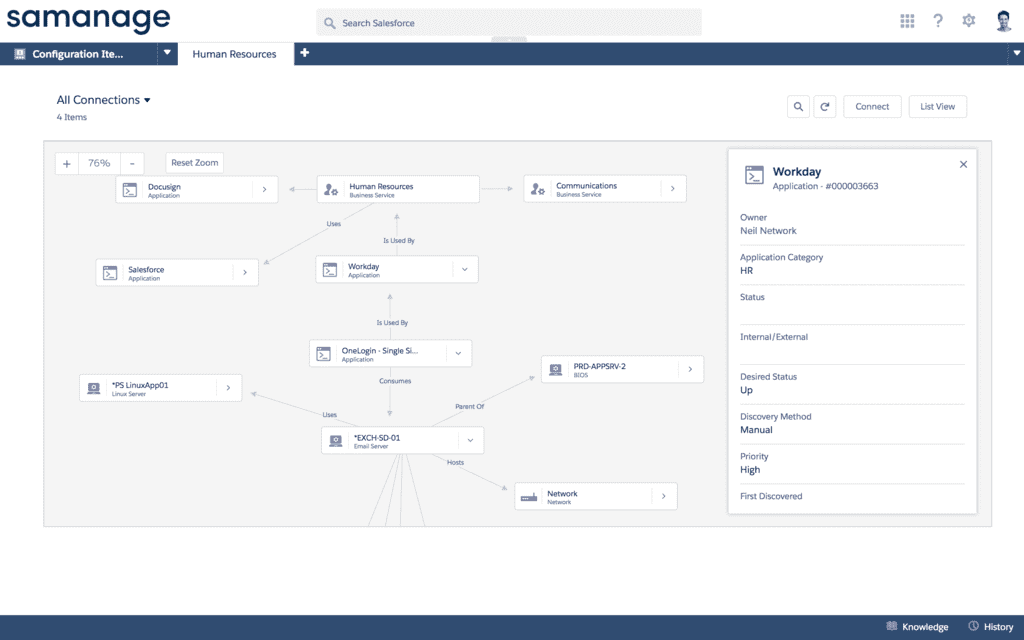Image resolution: width=1024 pixels, height=640 pixels.
Task: Click the 4 Items count text
Action: (71, 117)
